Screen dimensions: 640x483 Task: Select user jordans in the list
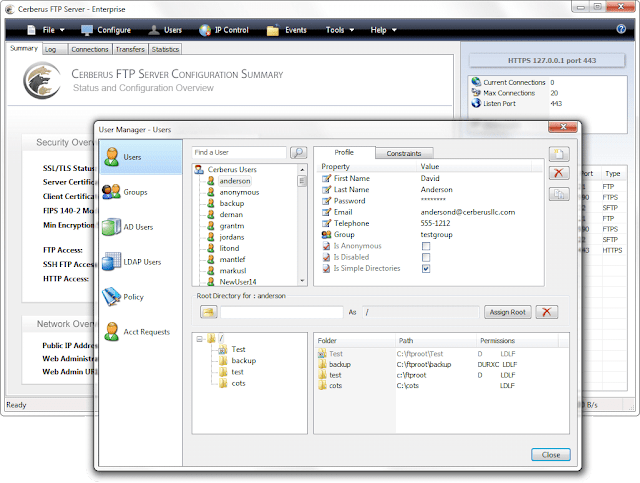231,237
